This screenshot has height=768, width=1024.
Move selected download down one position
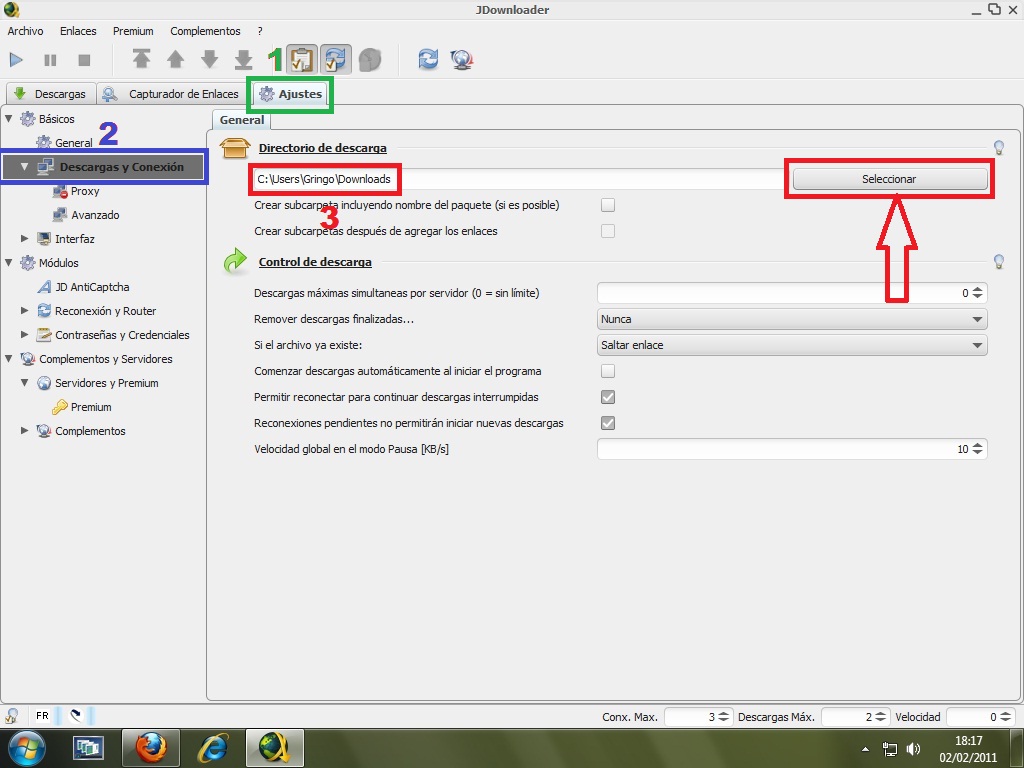click(x=210, y=59)
